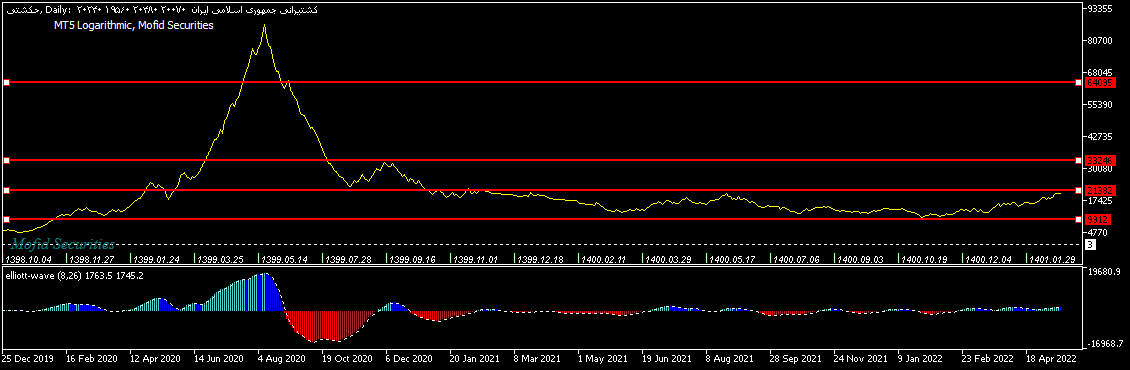Click the white box labeled 3 on price scale
1130x370 pixels.
(1090, 245)
